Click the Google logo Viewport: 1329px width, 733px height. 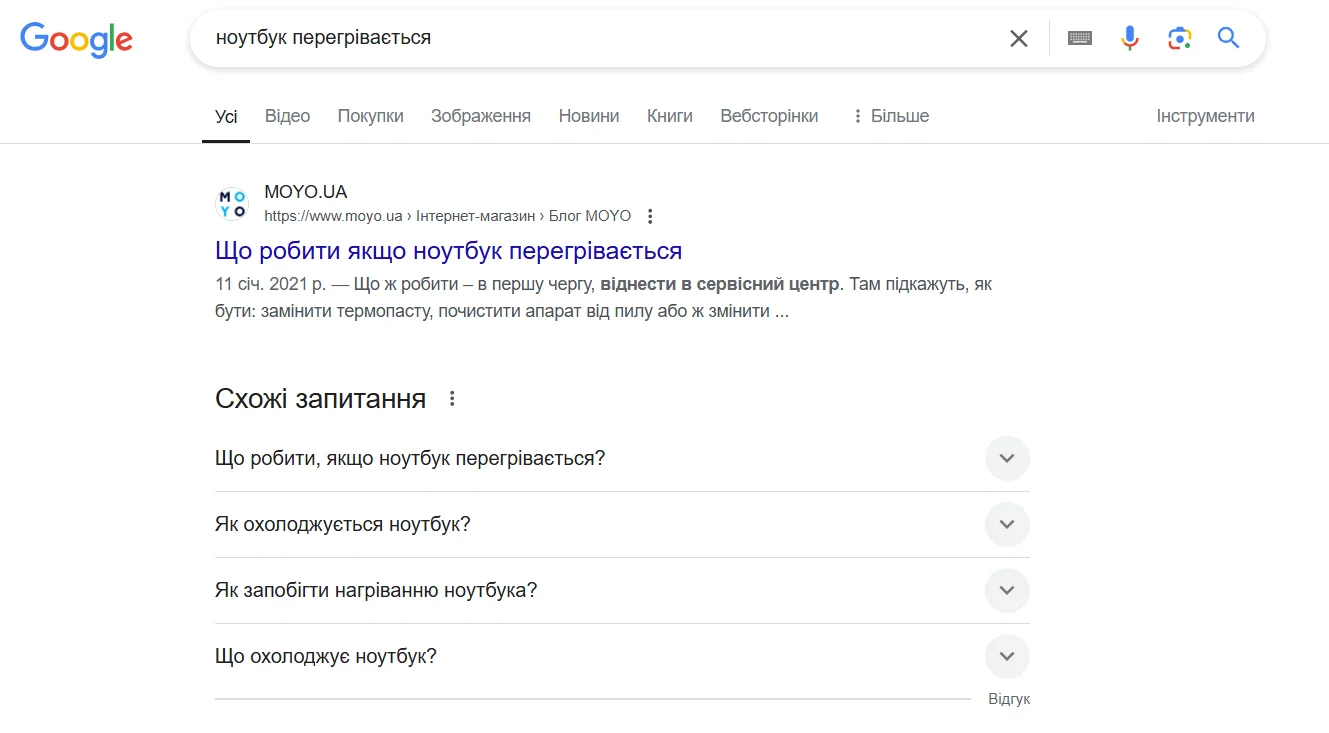click(x=76, y=38)
